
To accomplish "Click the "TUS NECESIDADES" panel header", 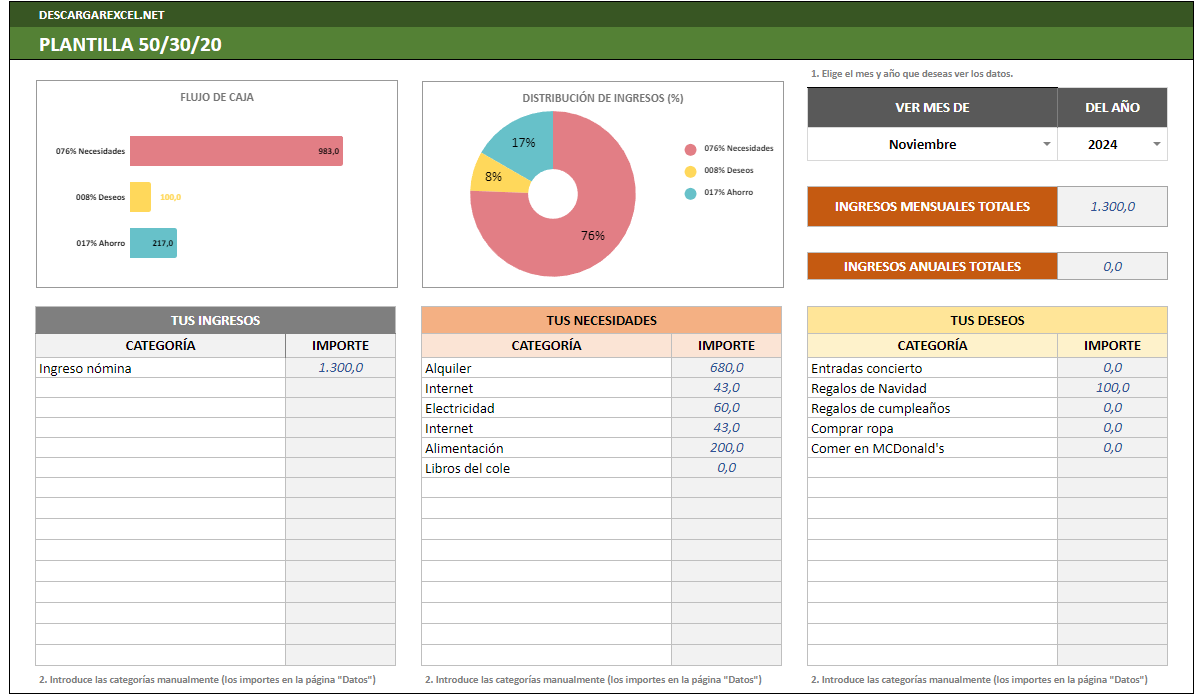I will coord(602,320).
